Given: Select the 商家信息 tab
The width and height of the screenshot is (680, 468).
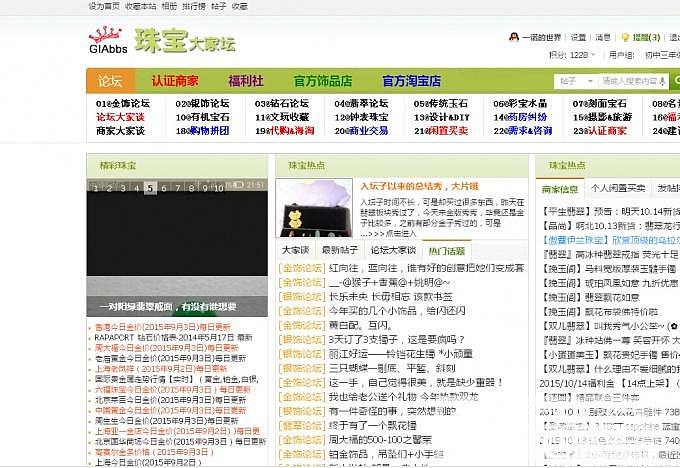Looking at the screenshot, I should 560,189.
